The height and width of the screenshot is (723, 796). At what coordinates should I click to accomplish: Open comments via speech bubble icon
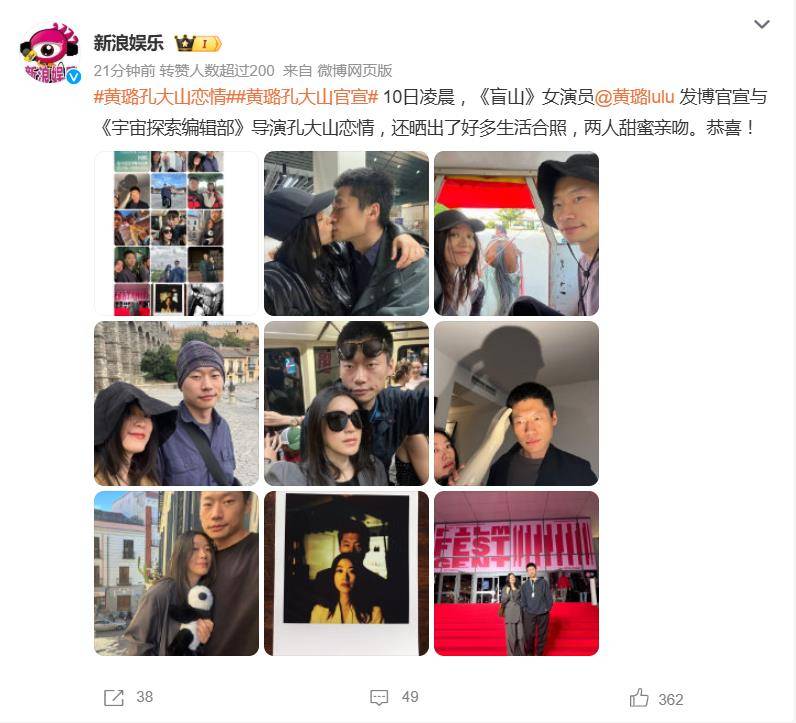[379, 698]
